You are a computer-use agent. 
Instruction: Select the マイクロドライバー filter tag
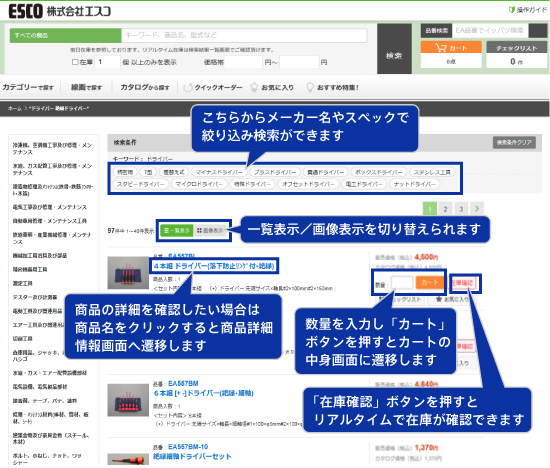(199, 184)
